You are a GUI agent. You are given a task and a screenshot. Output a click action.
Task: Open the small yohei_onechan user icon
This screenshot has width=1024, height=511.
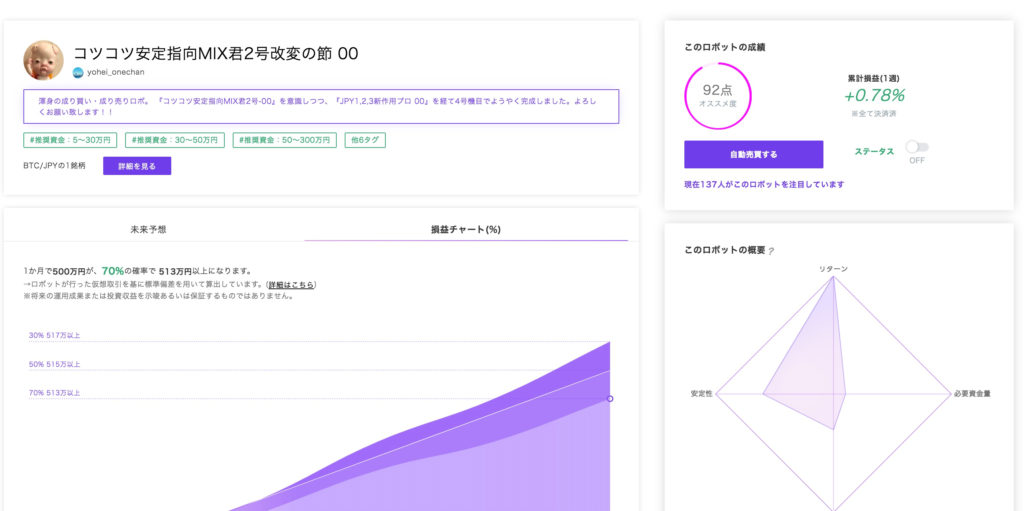[x=78, y=73]
